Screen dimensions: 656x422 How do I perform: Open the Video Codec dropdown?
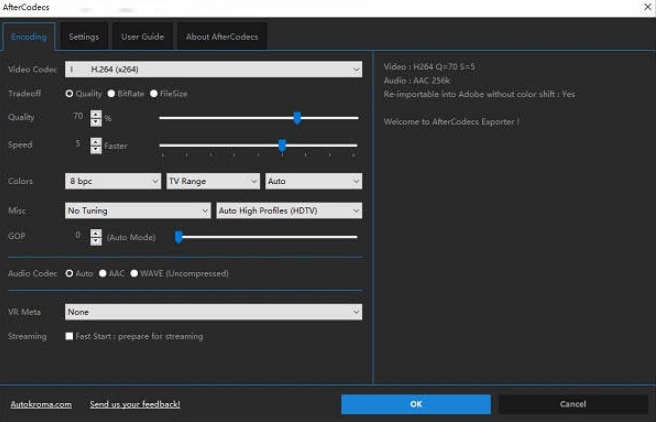coord(213,69)
